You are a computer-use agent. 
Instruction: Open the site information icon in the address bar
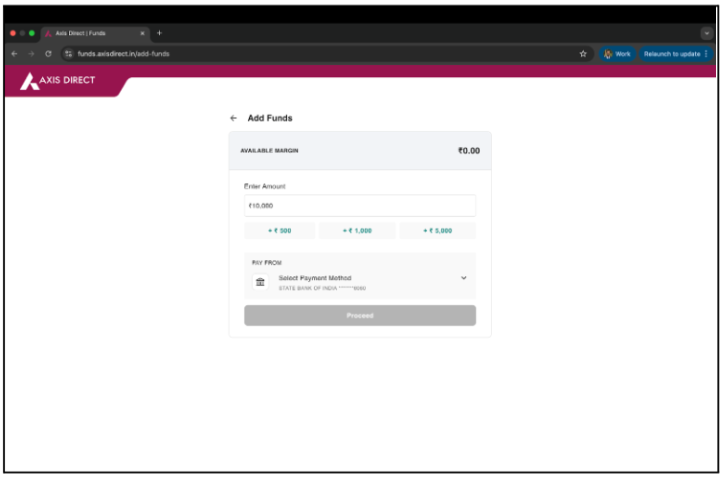coord(68,53)
